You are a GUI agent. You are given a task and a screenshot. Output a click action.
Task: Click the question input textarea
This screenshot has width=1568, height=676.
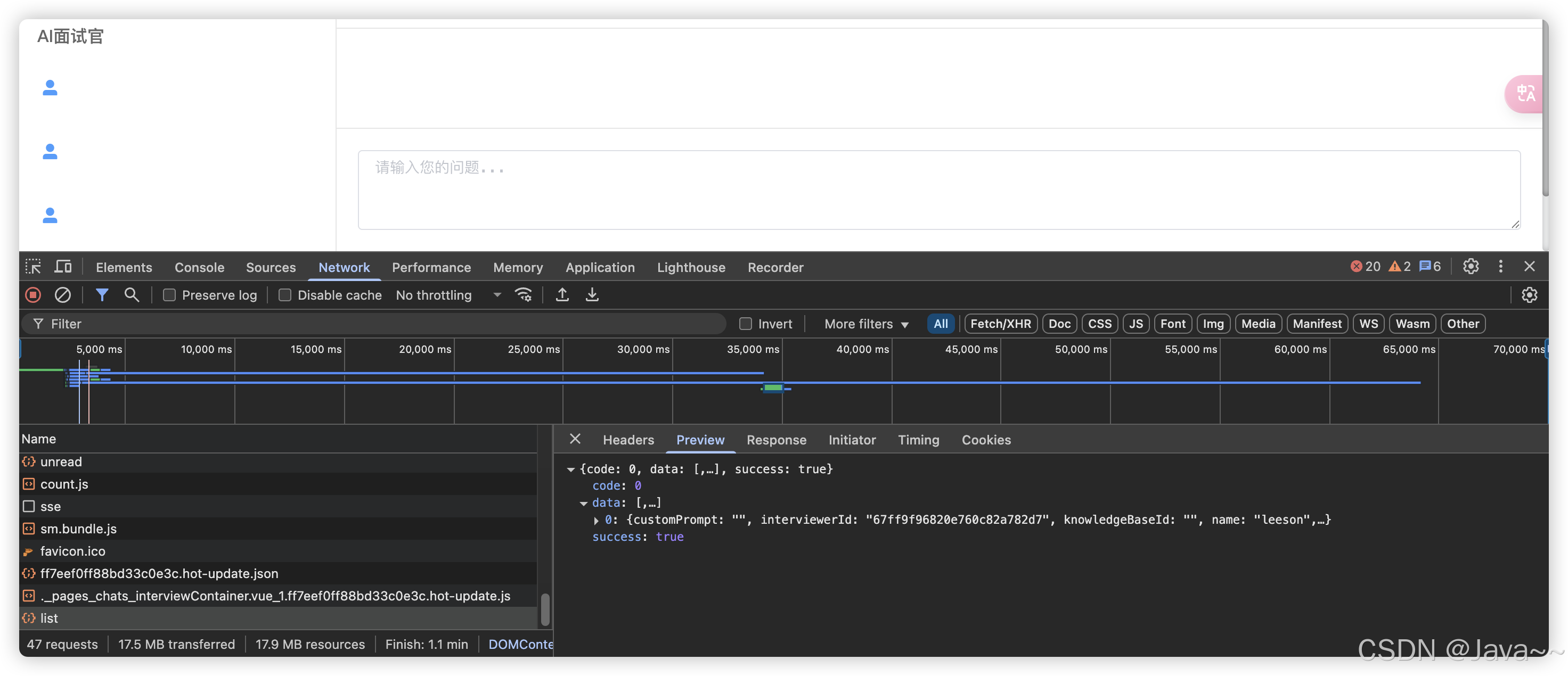pos(938,190)
